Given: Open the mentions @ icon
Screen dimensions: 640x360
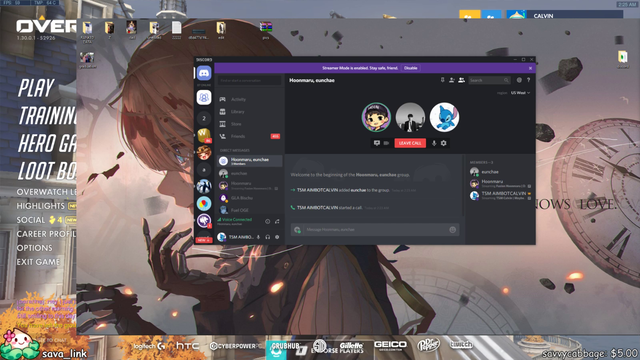Looking at the screenshot, I should (519, 80).
